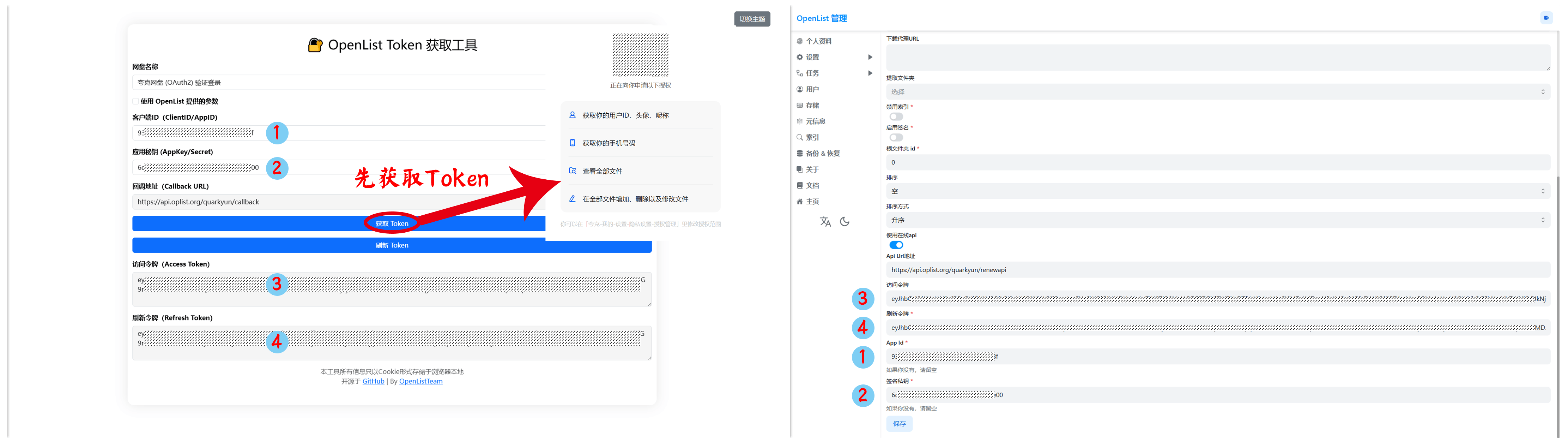This screenshot has height=448, width=1568.
Task: Open 用户 users sidebar item
Action: 812,90
